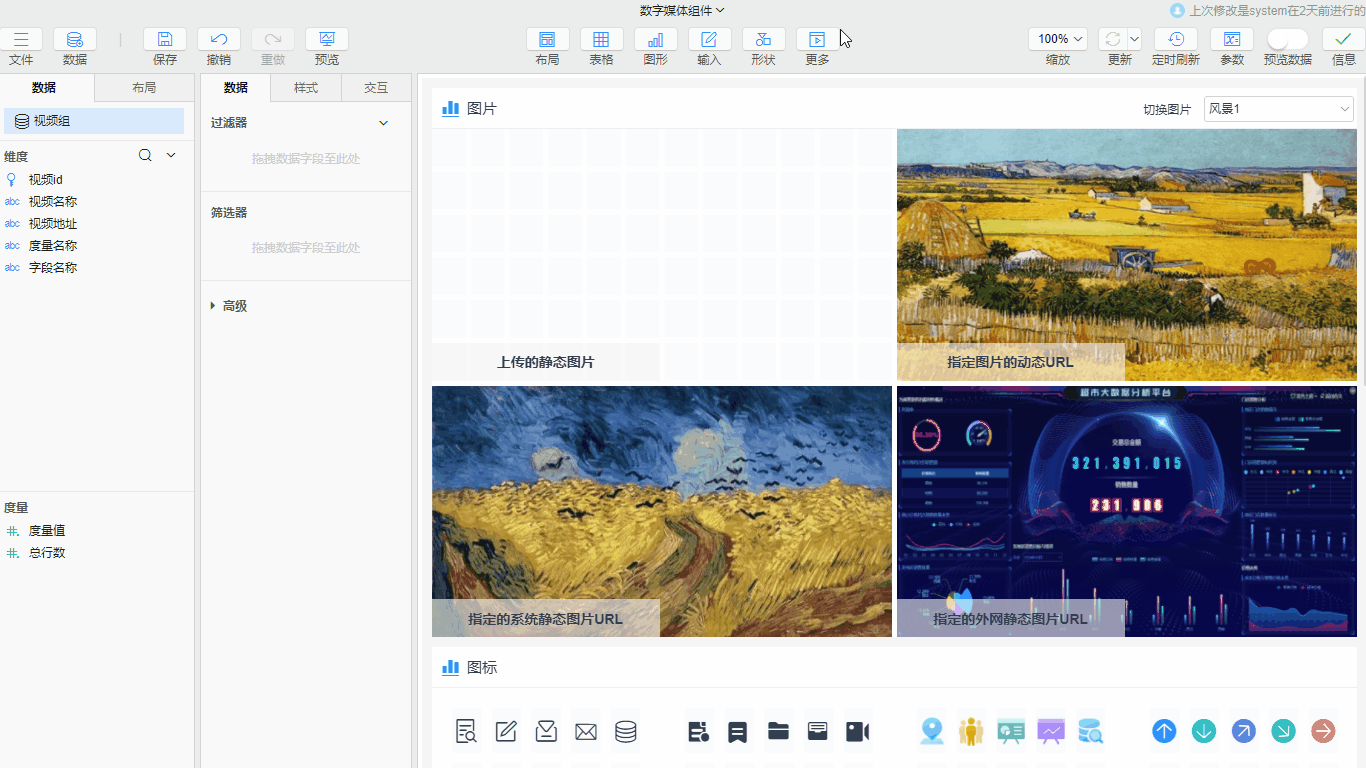Image resolution: width=1366 pixels, height=768 pixels.
Task: Click the Scheduled Refresh (定时刷新) icon
Action: tap(1176, 40)
